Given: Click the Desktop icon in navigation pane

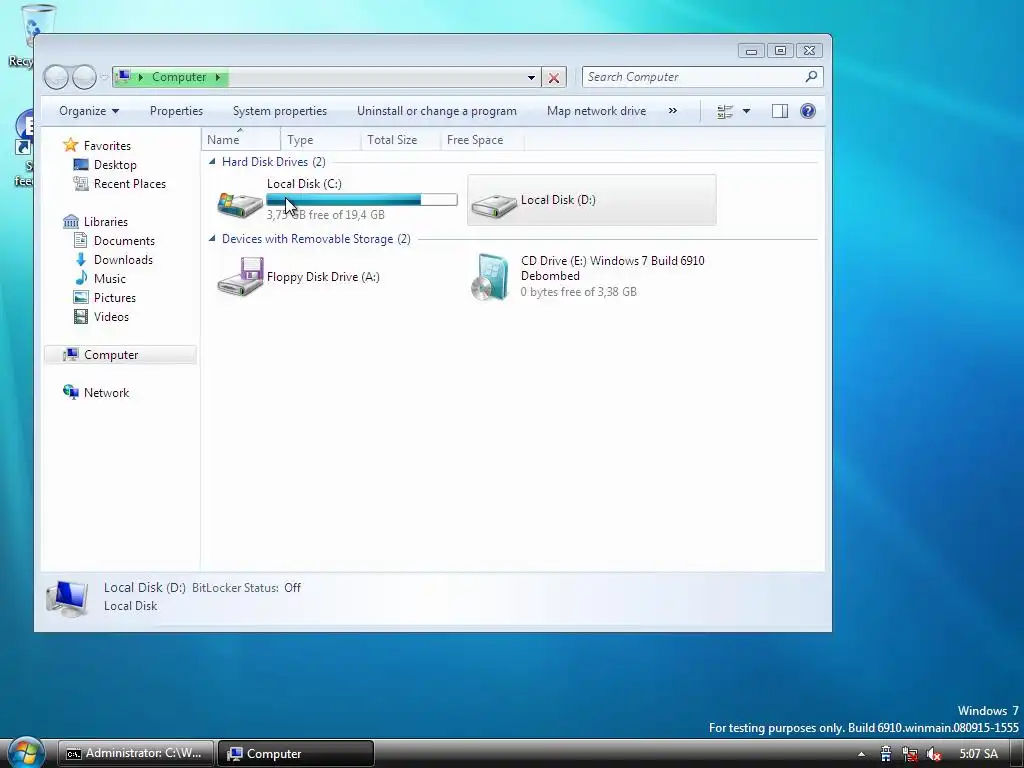Looking at the screenshot, I should [81, 165].
